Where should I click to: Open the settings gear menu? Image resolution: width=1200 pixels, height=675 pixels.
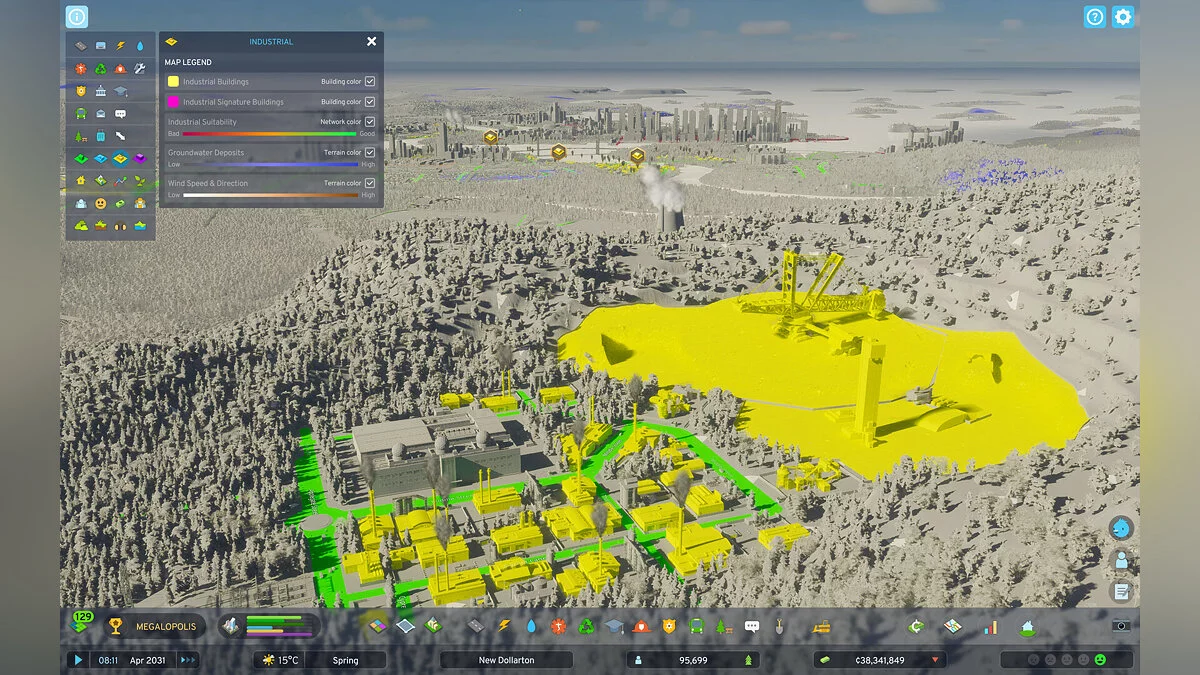click(1123, 17)
